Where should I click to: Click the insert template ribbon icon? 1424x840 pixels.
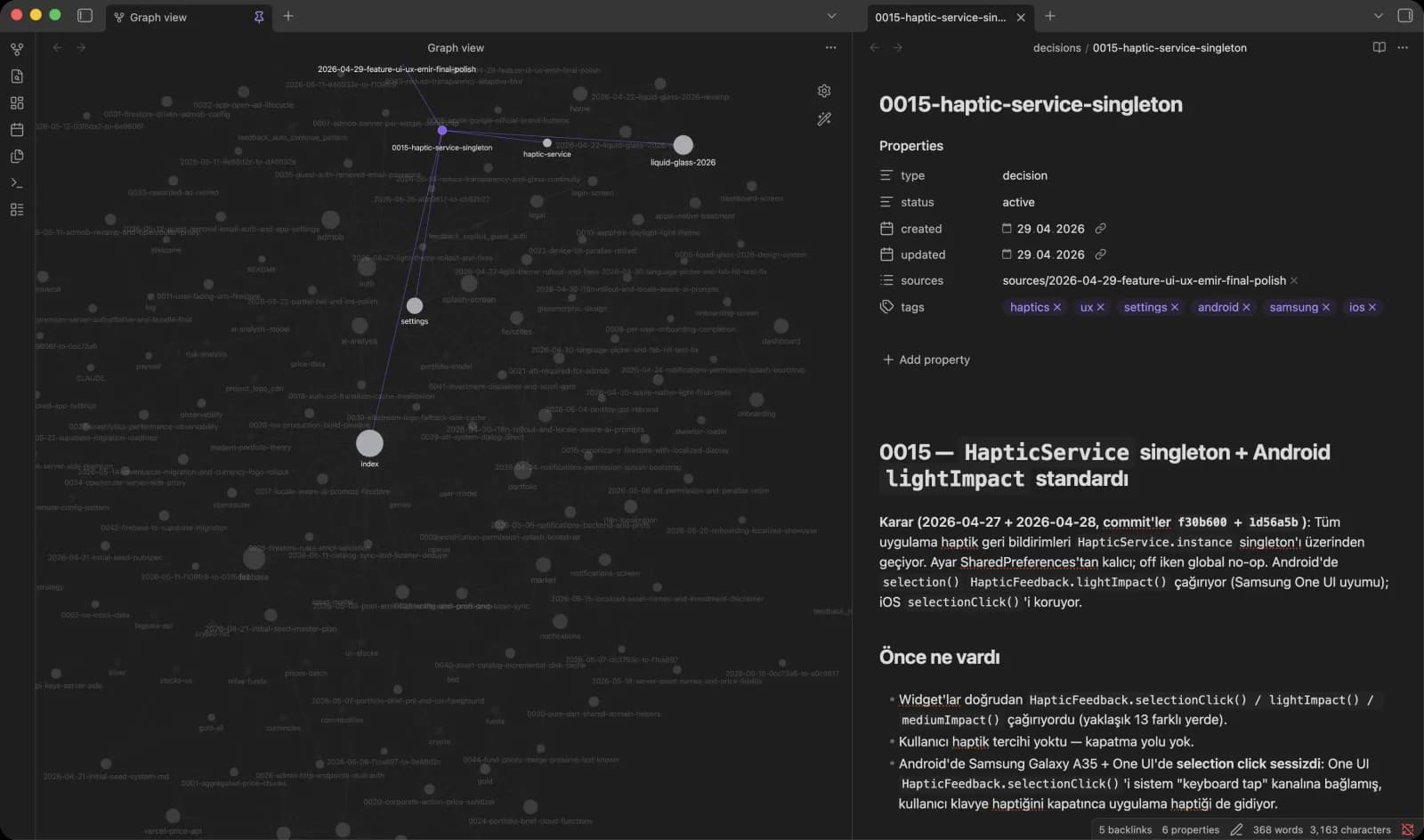pyautogui.click(x=17, y=157)
